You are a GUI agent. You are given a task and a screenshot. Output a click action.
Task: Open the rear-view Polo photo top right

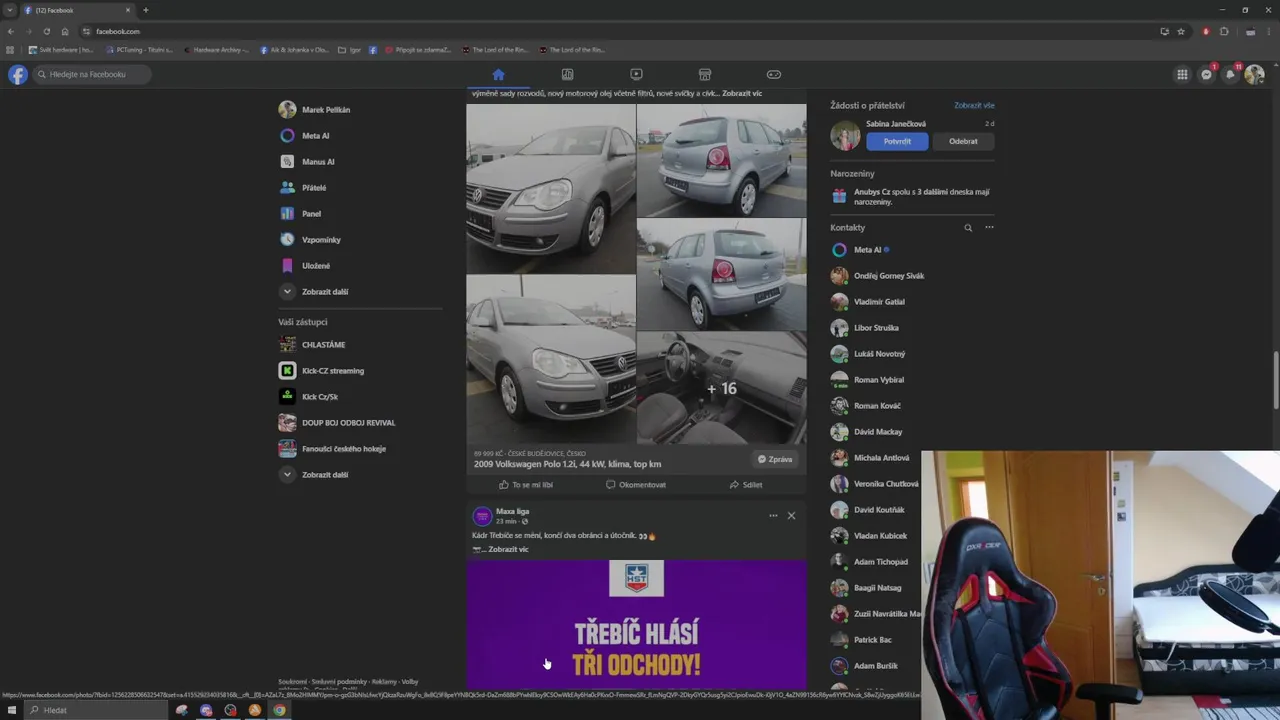[722, 160]
